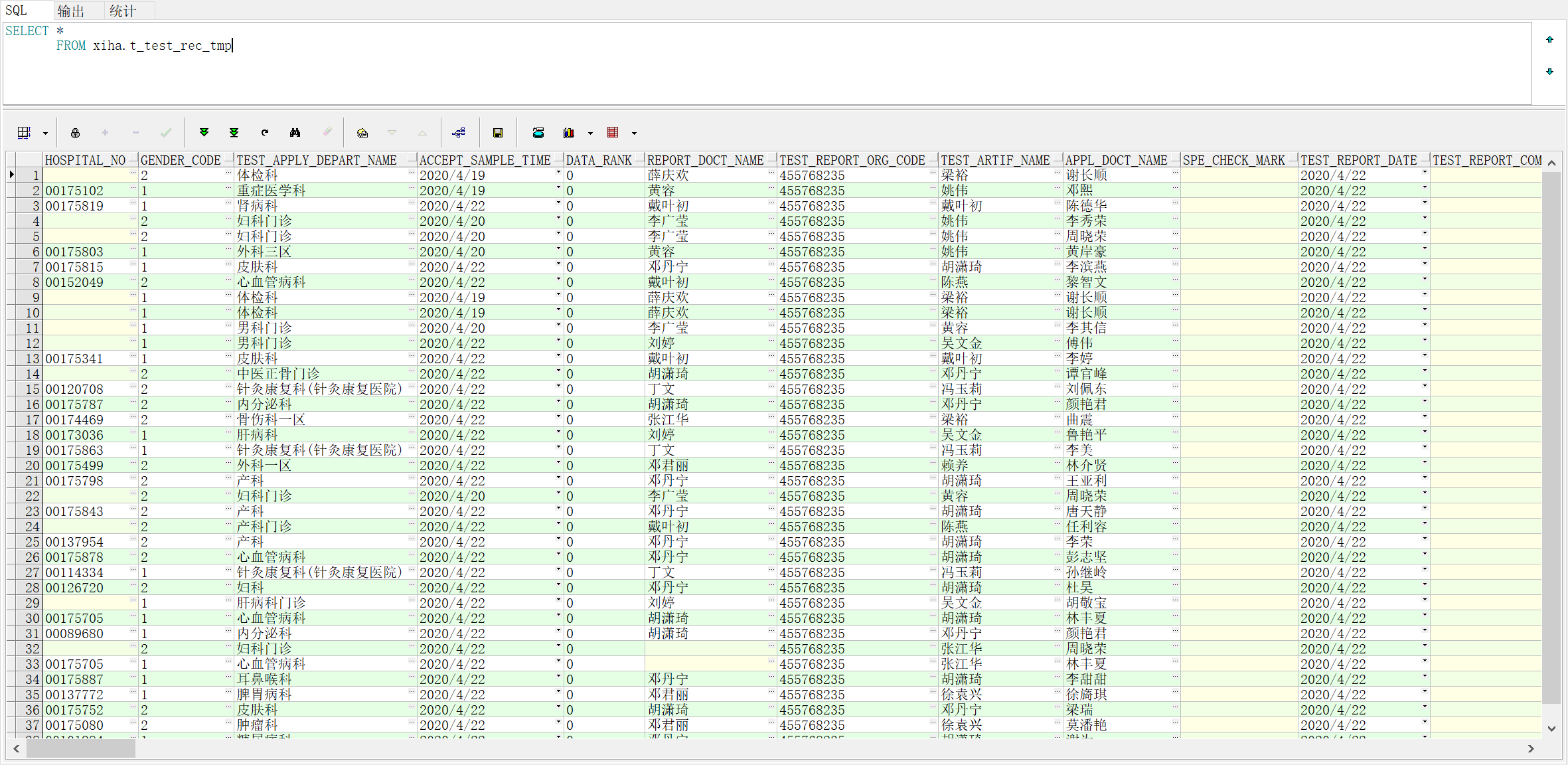
Task: Click department cell 重症医学科
Action: click(x=326, y=191)
